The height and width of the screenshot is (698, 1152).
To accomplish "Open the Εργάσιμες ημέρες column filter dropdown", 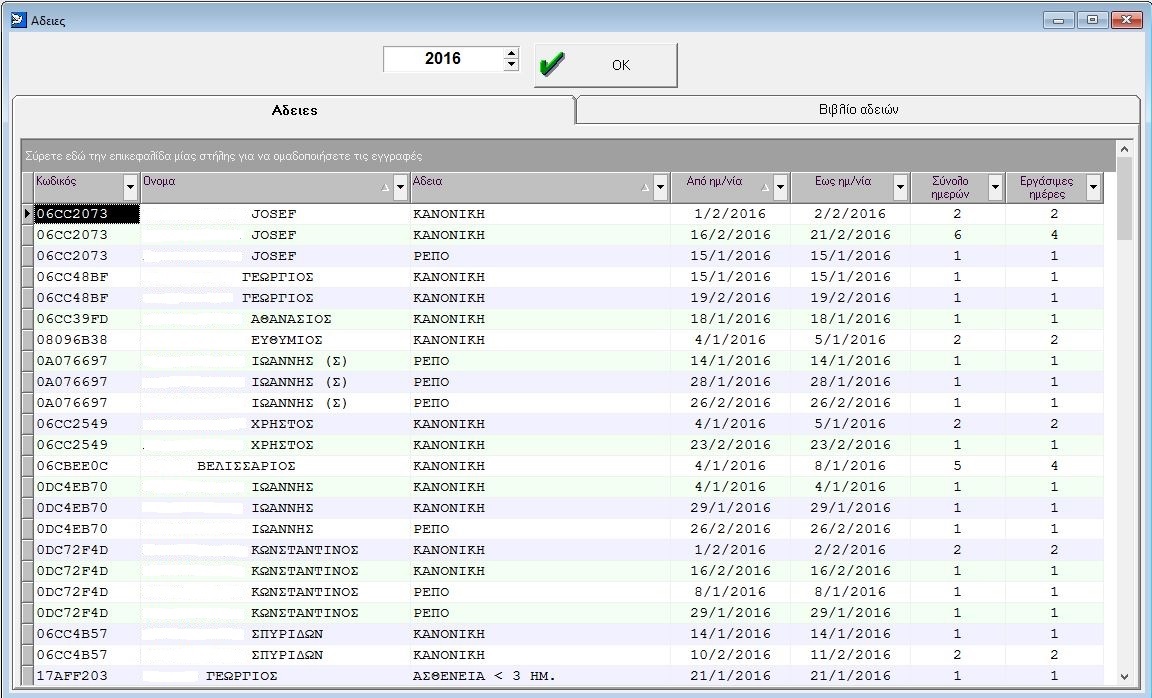I will click(1092, 188).
